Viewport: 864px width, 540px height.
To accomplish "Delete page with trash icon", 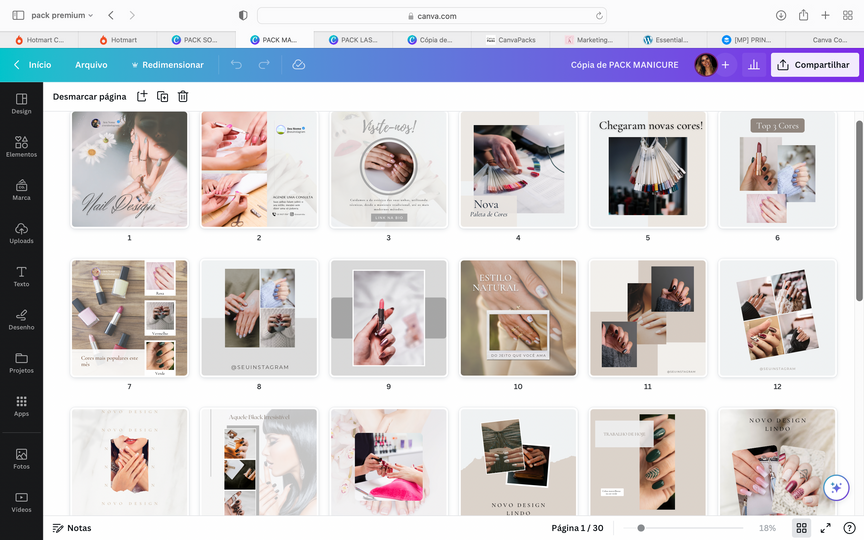I will click(x=183, y=96).
